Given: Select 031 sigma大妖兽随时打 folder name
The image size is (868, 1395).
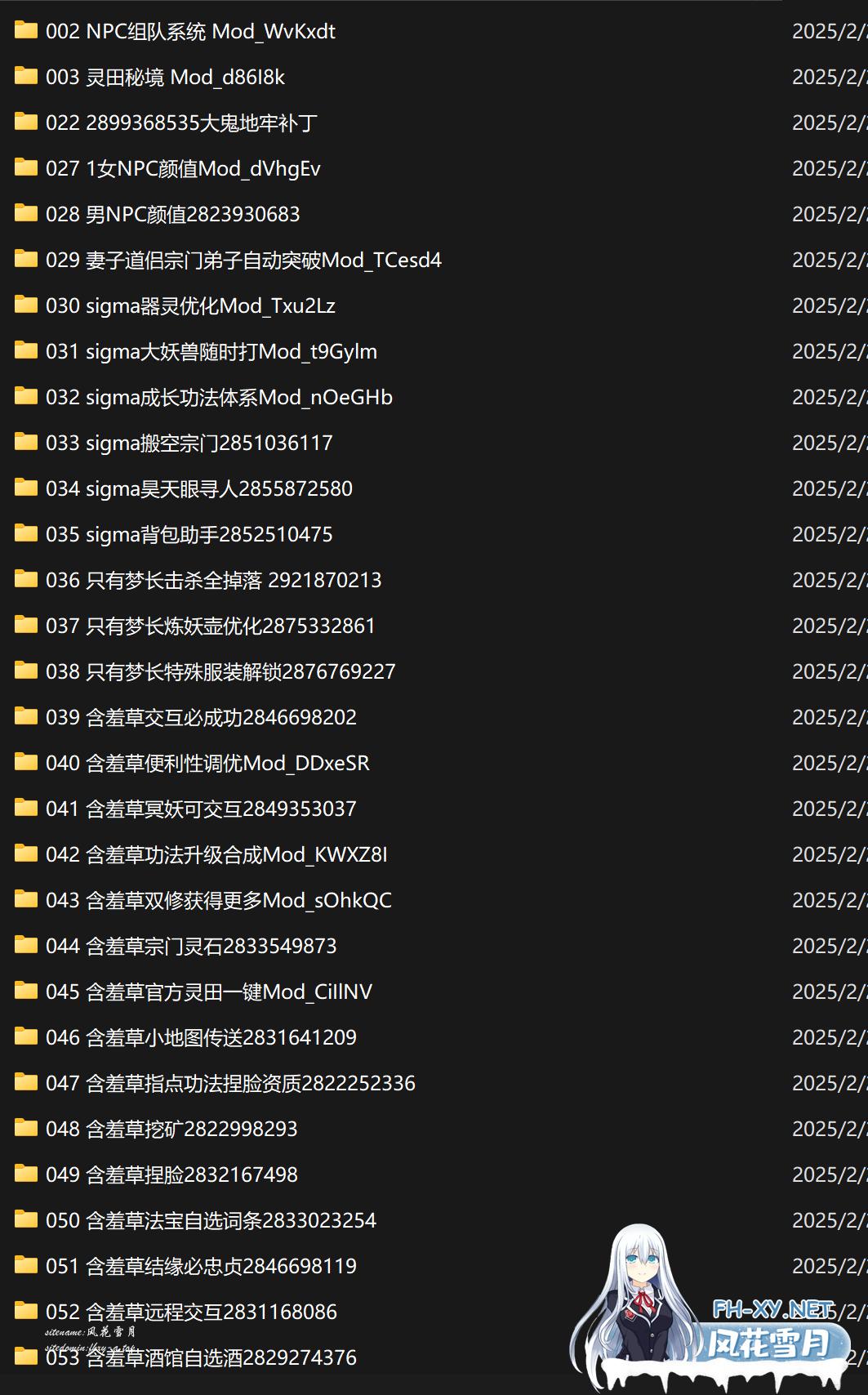Looking at the screenshot, I should click(x=211, y=351).
